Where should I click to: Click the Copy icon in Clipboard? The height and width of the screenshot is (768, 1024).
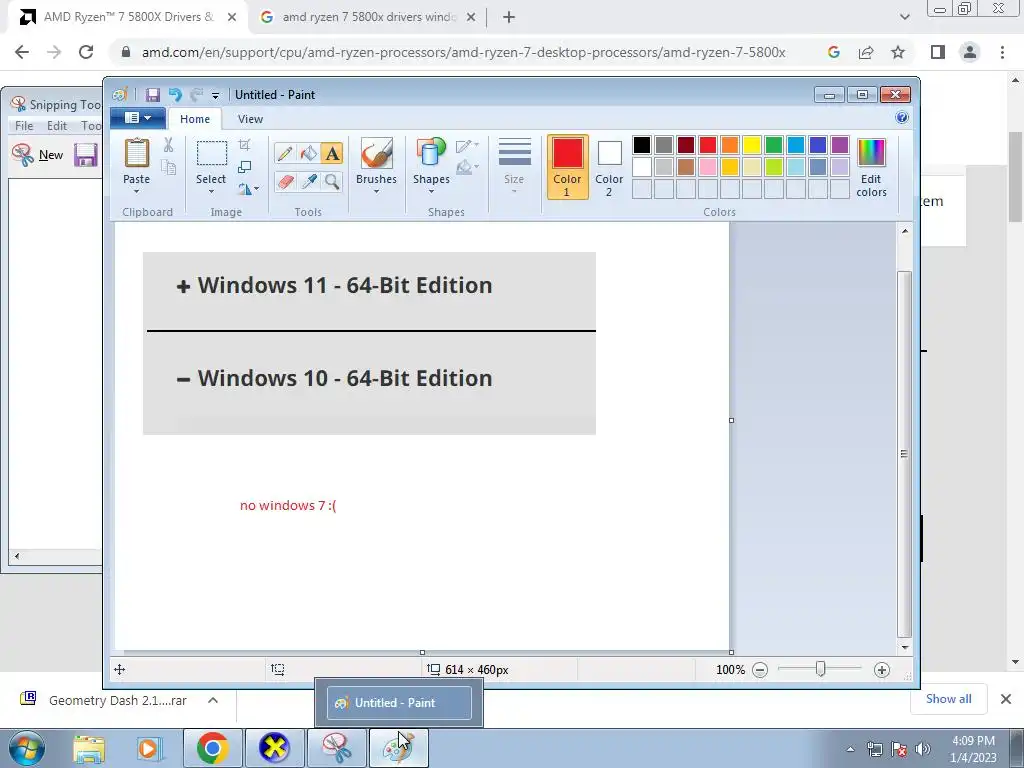(168, 167)
